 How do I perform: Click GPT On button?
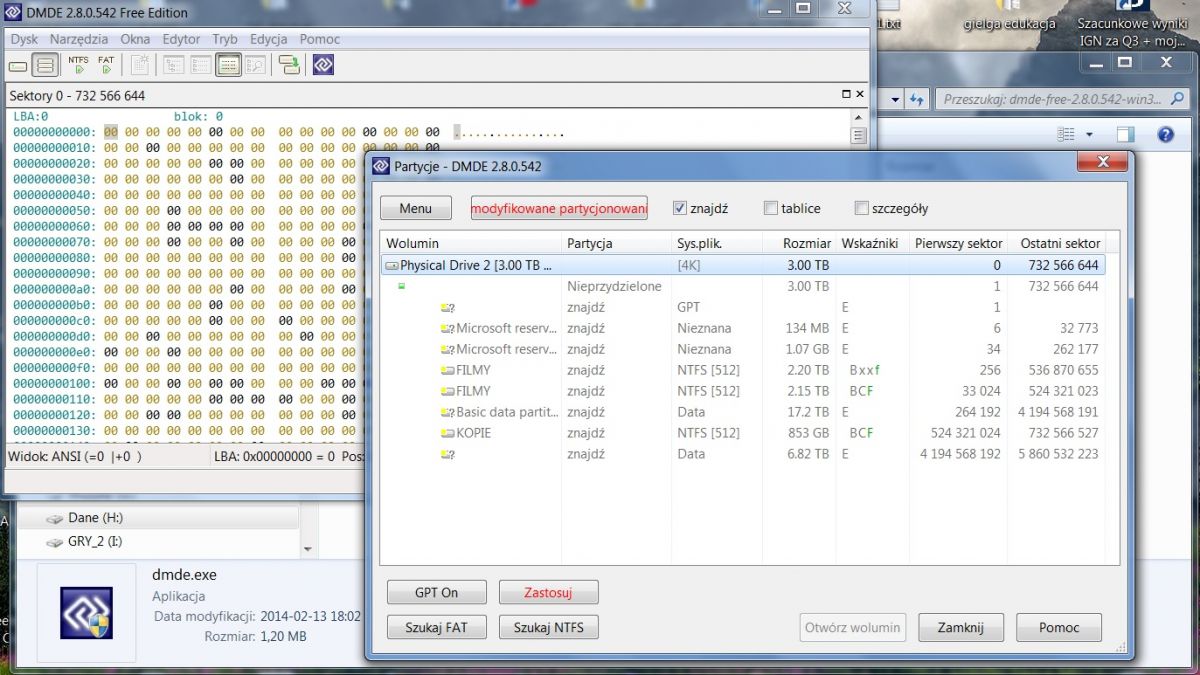tap(436, 592)
